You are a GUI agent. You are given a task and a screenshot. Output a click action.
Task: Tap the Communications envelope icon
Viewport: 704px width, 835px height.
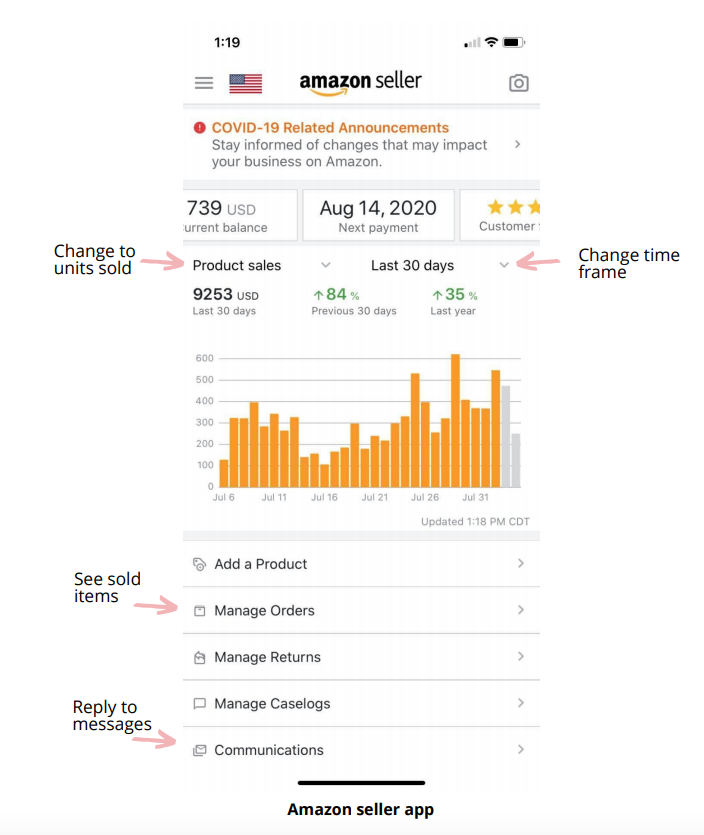point(199,750)
